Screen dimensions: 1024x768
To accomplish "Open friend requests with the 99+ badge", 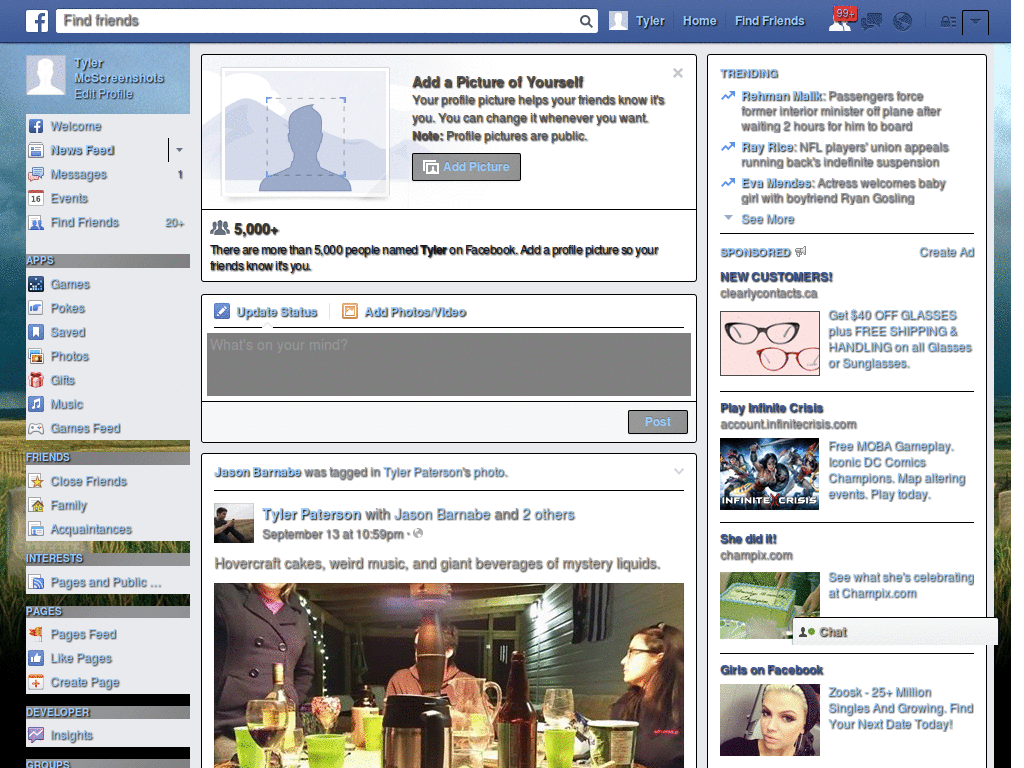I will click(x=841, y=21).
